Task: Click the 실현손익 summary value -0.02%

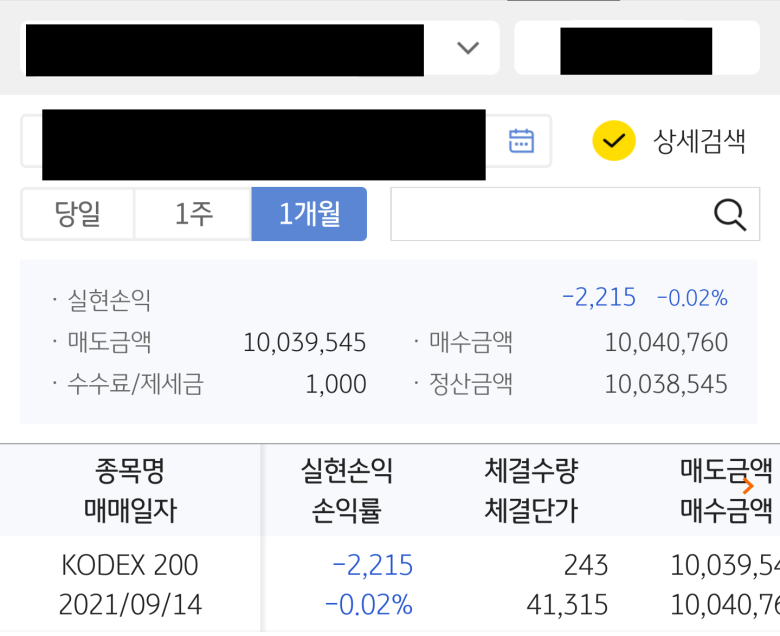Action: point(692,298)
